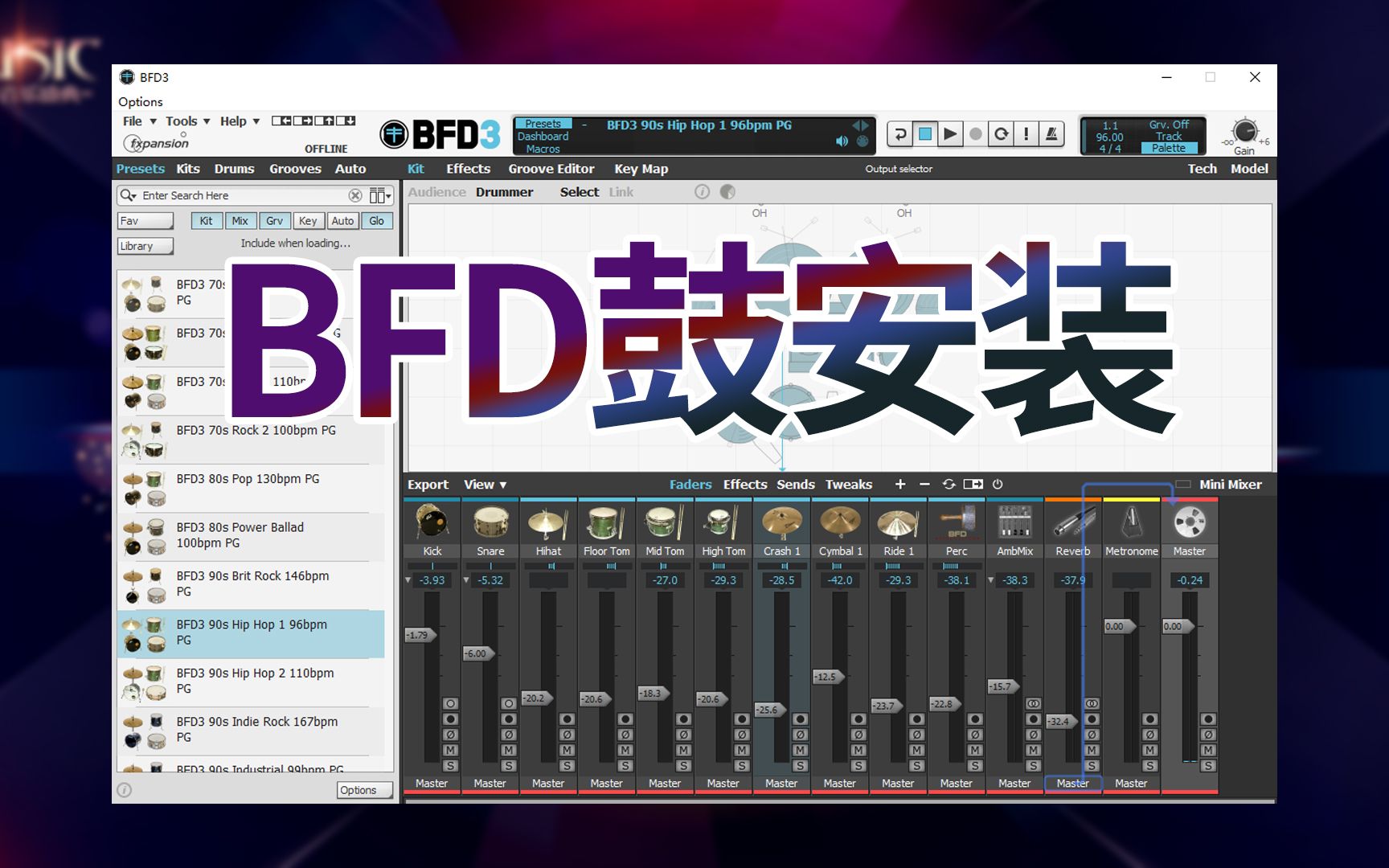
Task: Click the mixer refresh arrows icon
Action: click(949, 484)
